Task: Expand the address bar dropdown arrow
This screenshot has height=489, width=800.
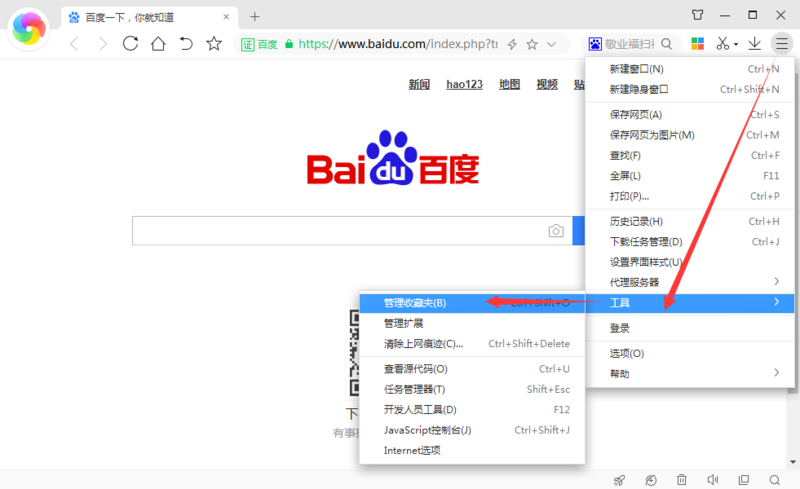Action: click(552, 44)
